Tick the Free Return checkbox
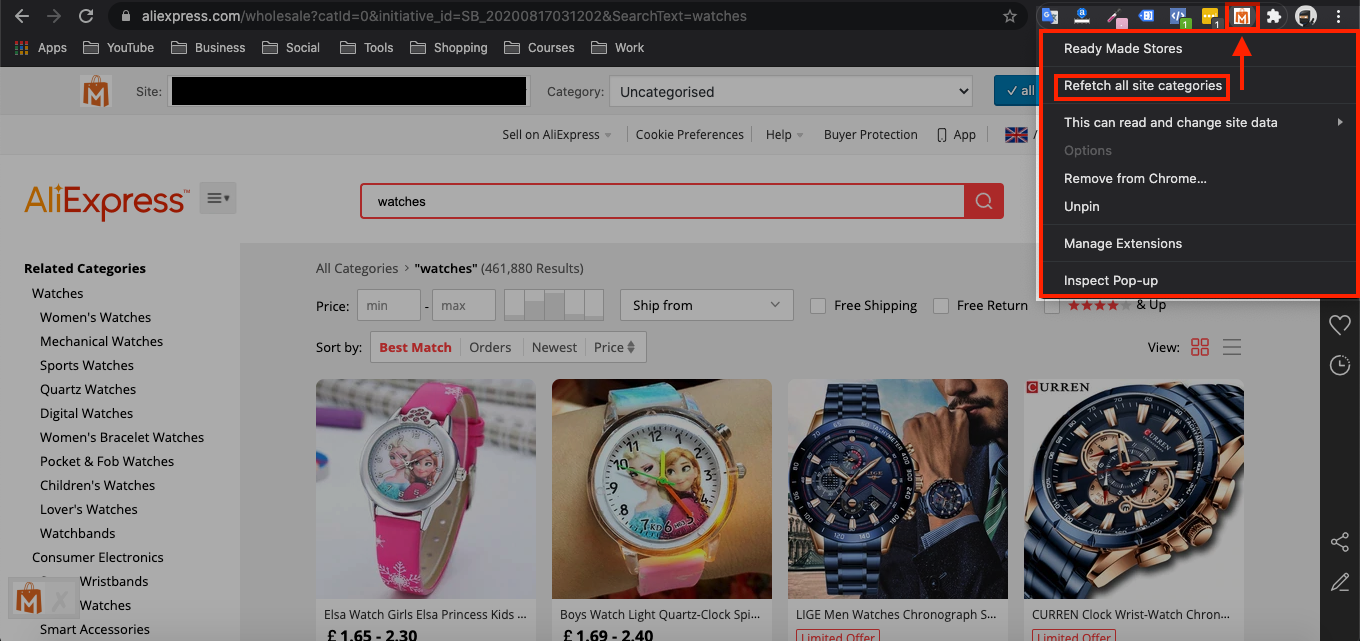The width and height of the screenshot is (1360, 641). (940, 305)
